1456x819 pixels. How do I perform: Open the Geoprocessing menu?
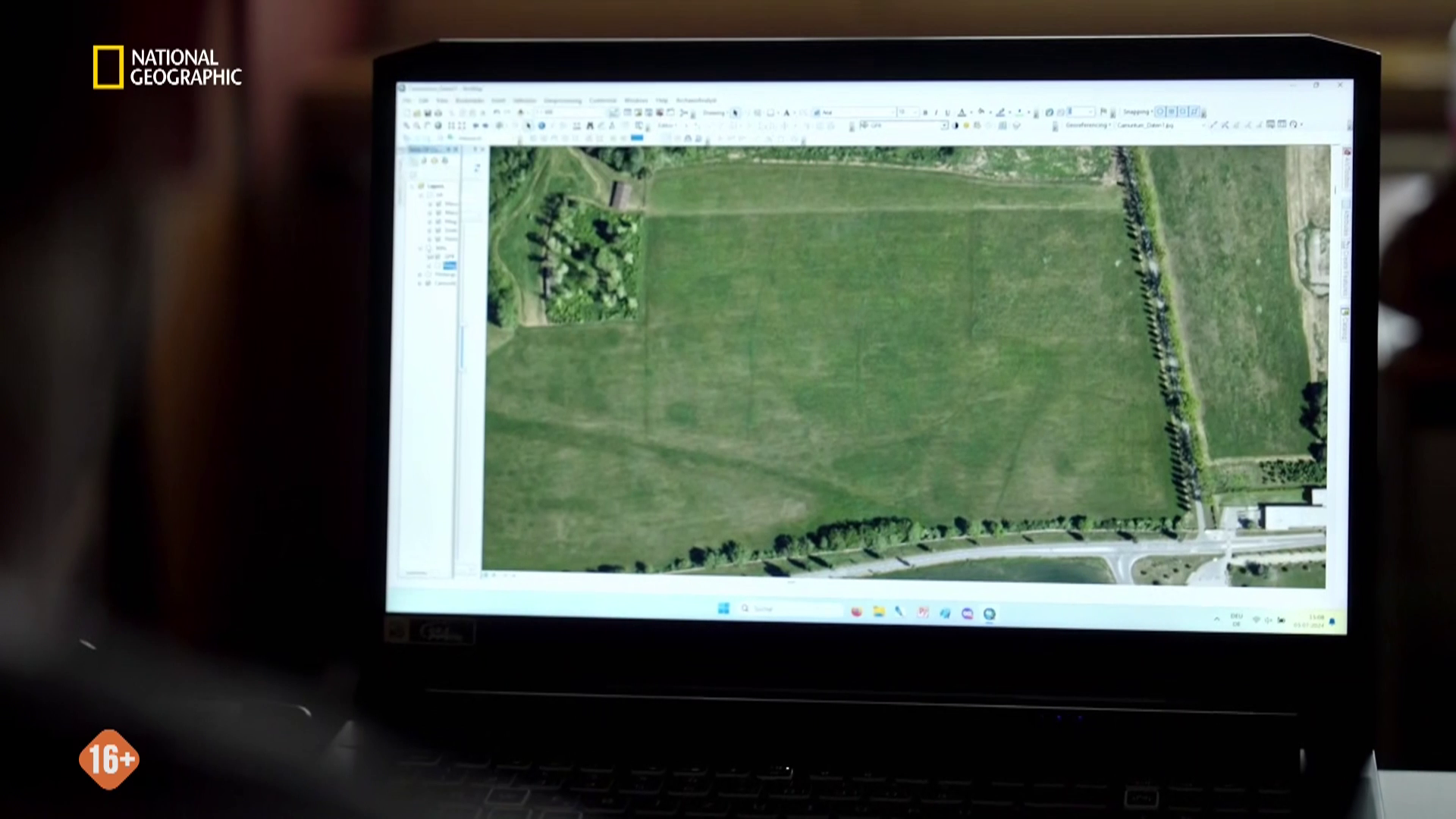pos(562,101)
